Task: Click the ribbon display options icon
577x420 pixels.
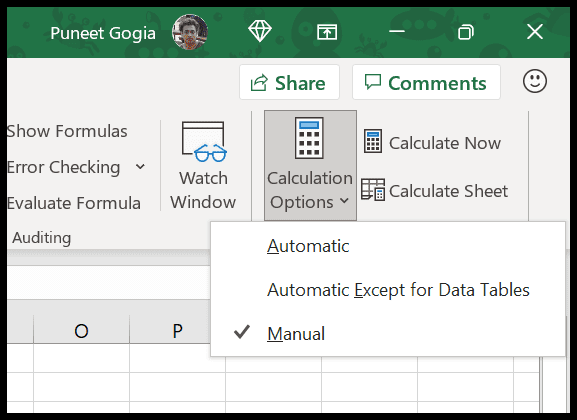Action: click(x=327, y=32)
